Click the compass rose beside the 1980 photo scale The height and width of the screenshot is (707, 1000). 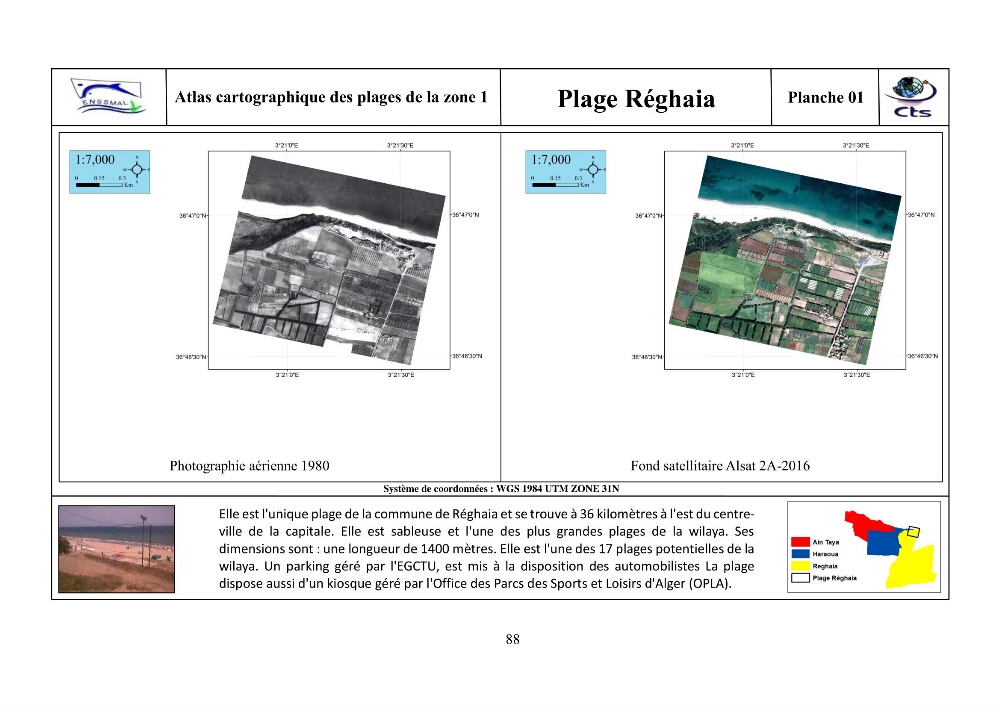pyautogui.click(x=137, y=170)
